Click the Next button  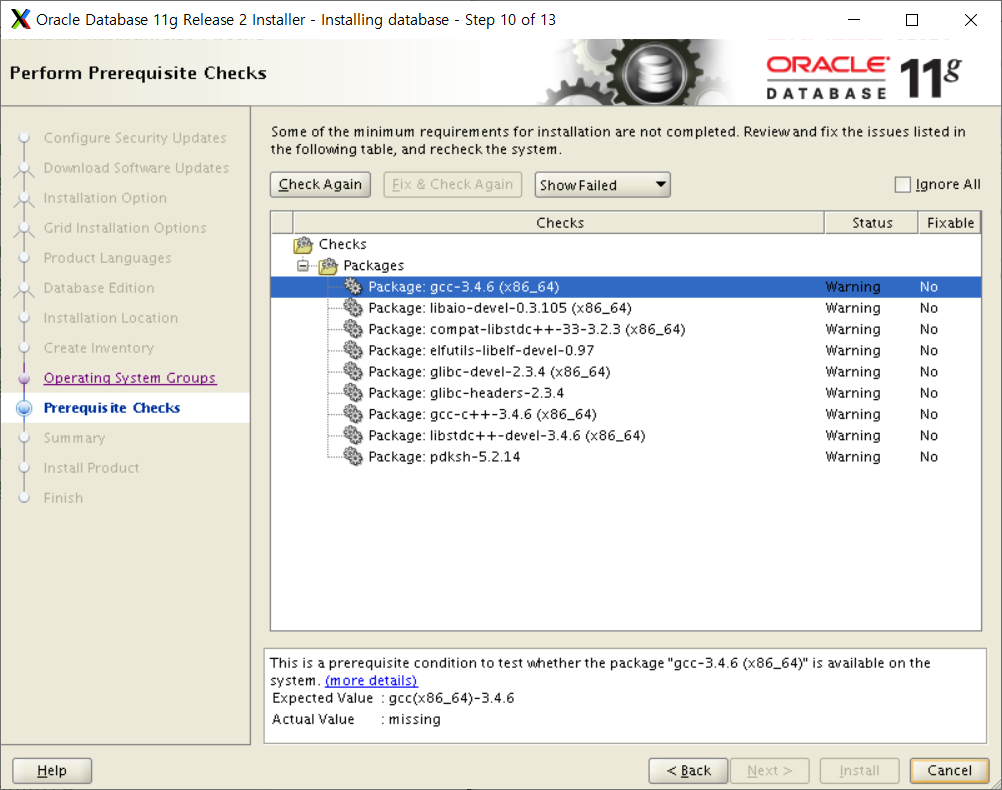(x=769, y=770)
